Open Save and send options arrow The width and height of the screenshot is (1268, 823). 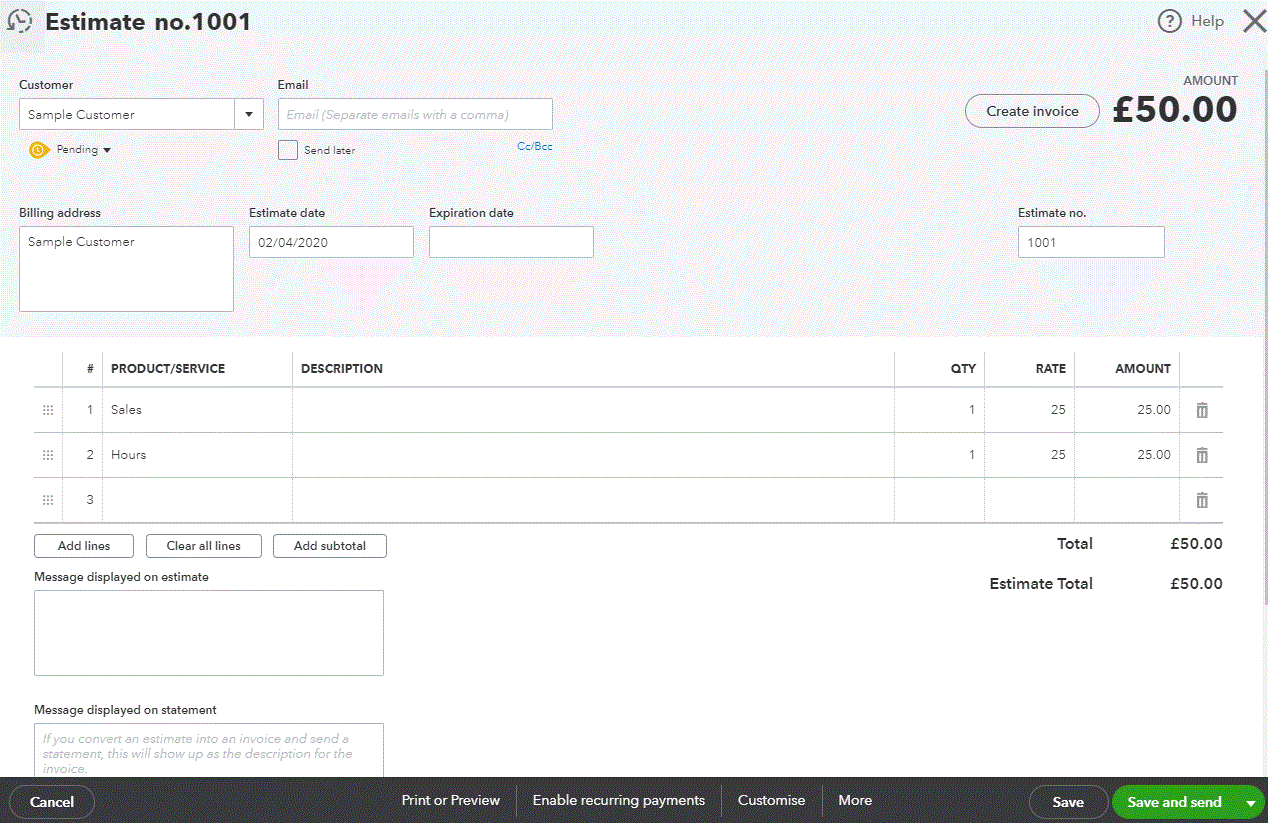pyautogui.click(x=1249, y=801)
